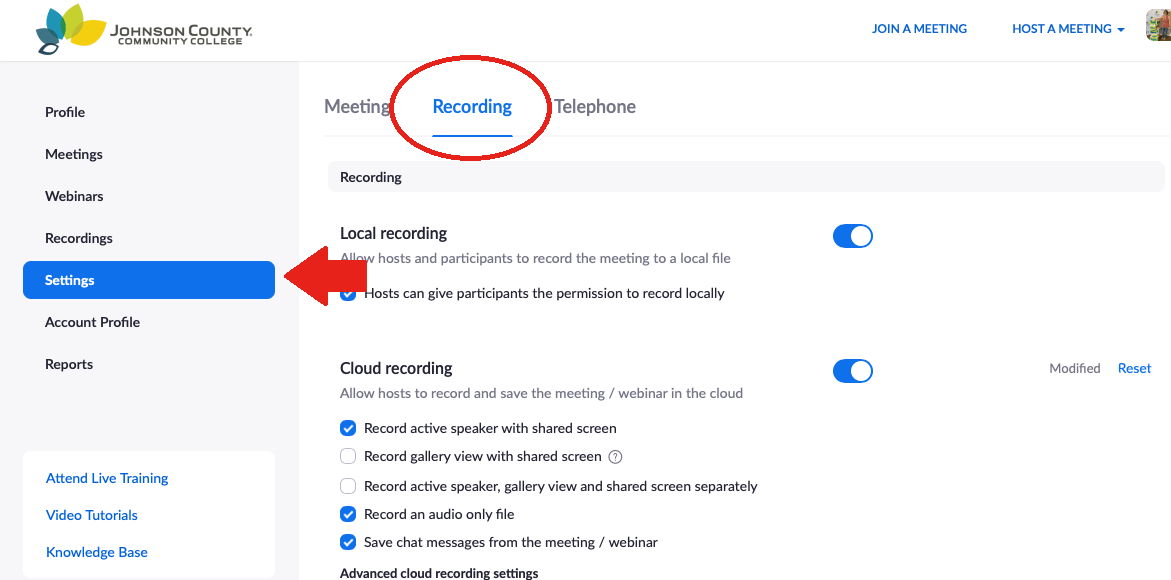Go to Account Profile in sidebar

tap(93, 322)
